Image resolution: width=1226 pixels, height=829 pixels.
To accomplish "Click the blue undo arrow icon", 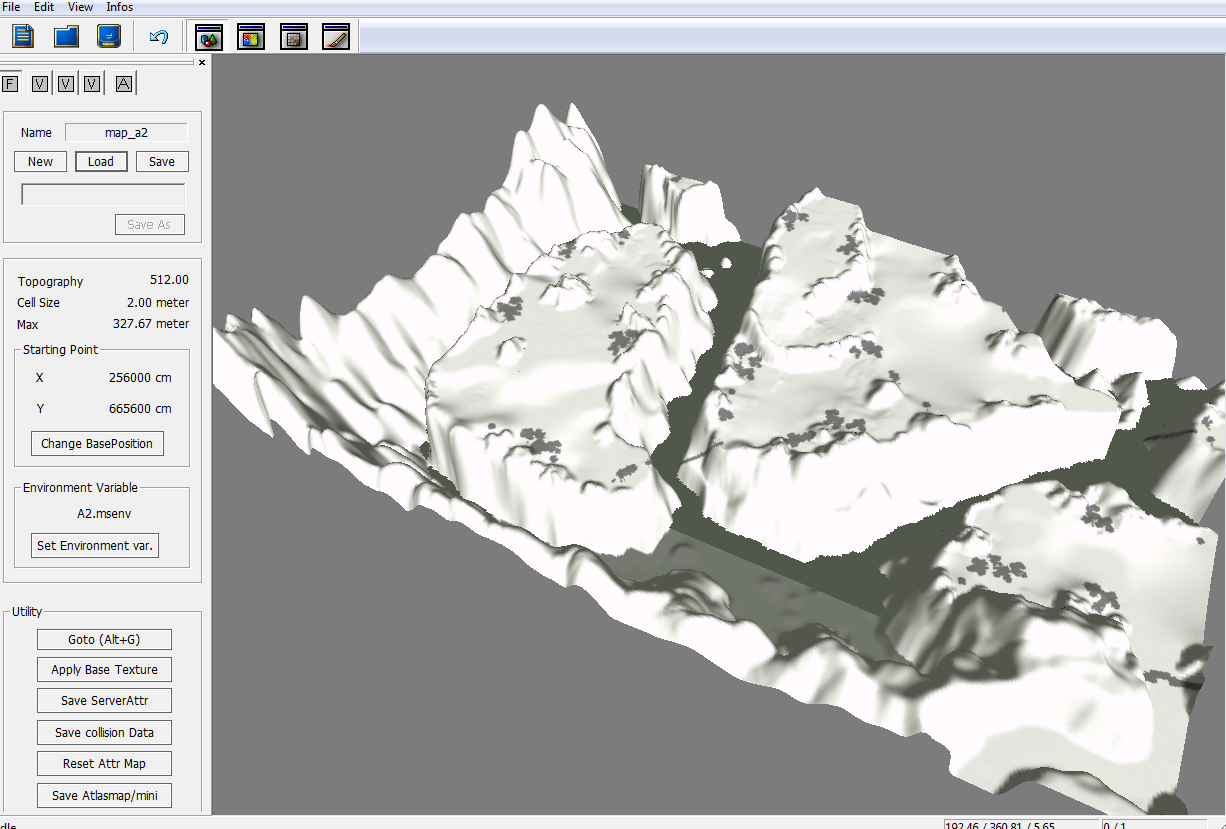I will 158,37.
